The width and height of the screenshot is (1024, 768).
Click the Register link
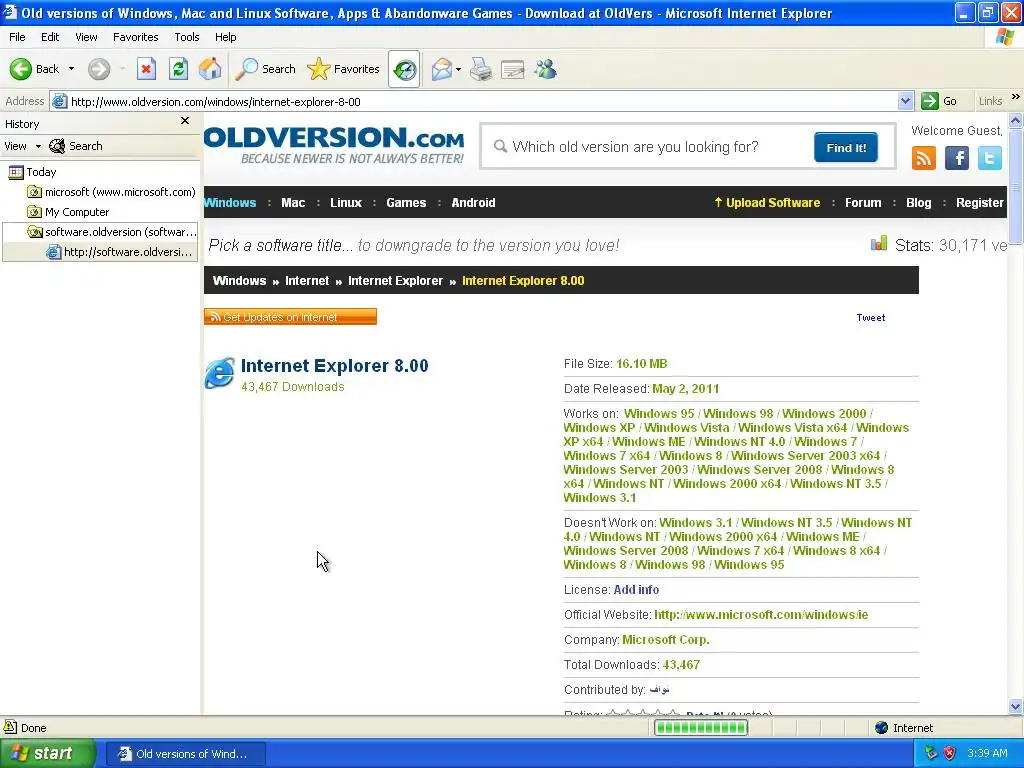pyautogui.click(x=980, y=202)
